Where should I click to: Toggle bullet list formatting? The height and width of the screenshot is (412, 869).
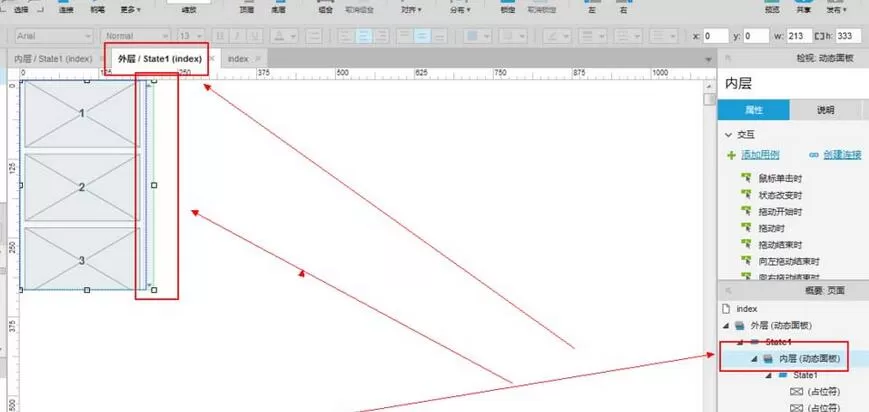314,36
